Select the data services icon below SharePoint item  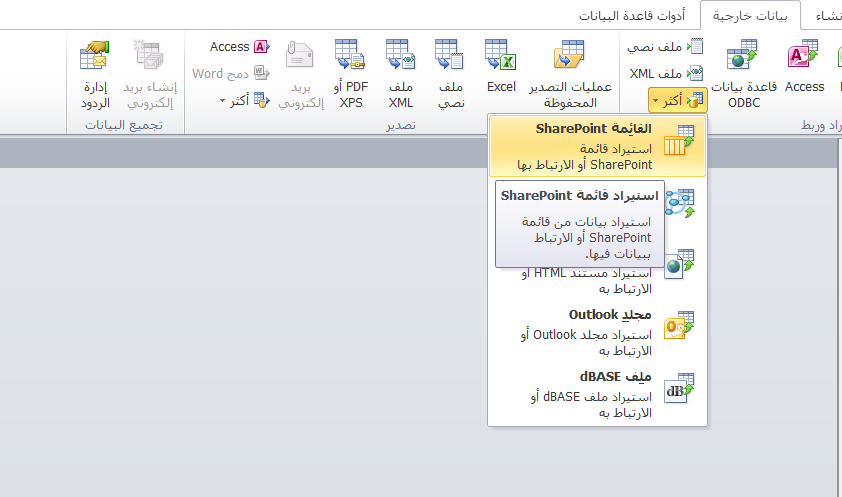click(682, 203)
